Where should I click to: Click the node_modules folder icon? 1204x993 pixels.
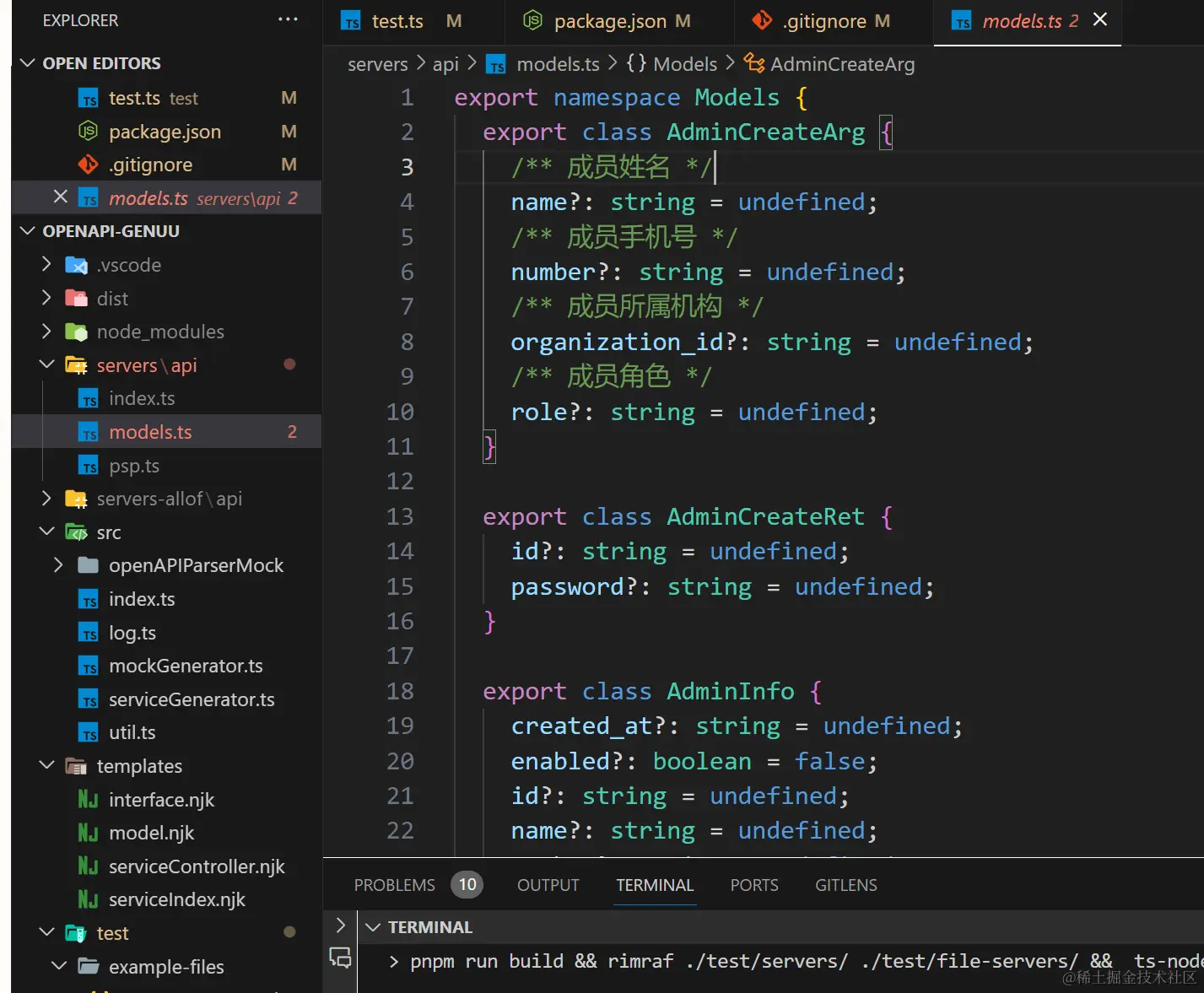pos(77,332)
